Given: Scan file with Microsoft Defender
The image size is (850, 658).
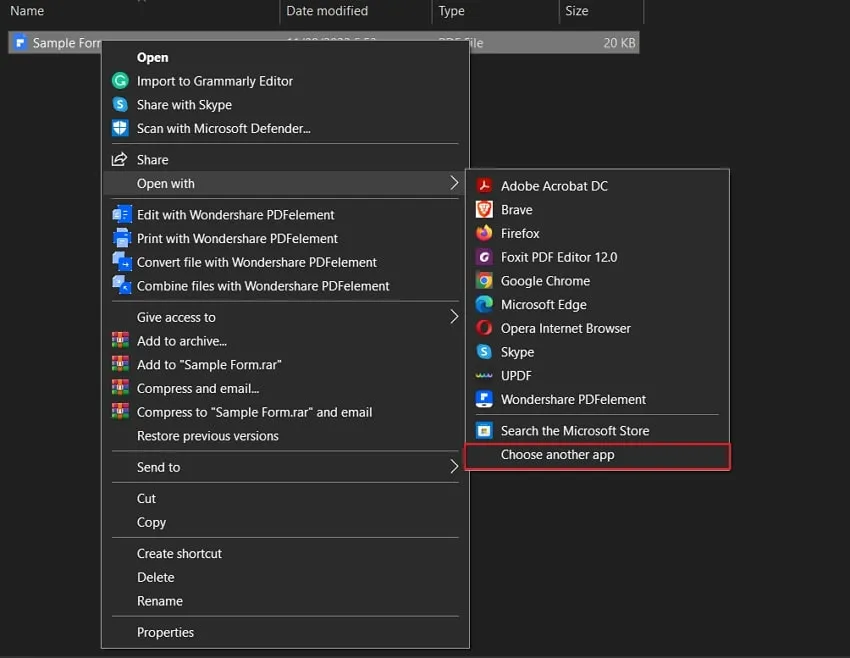Looking at the screenshot, I should pos(223,128).
